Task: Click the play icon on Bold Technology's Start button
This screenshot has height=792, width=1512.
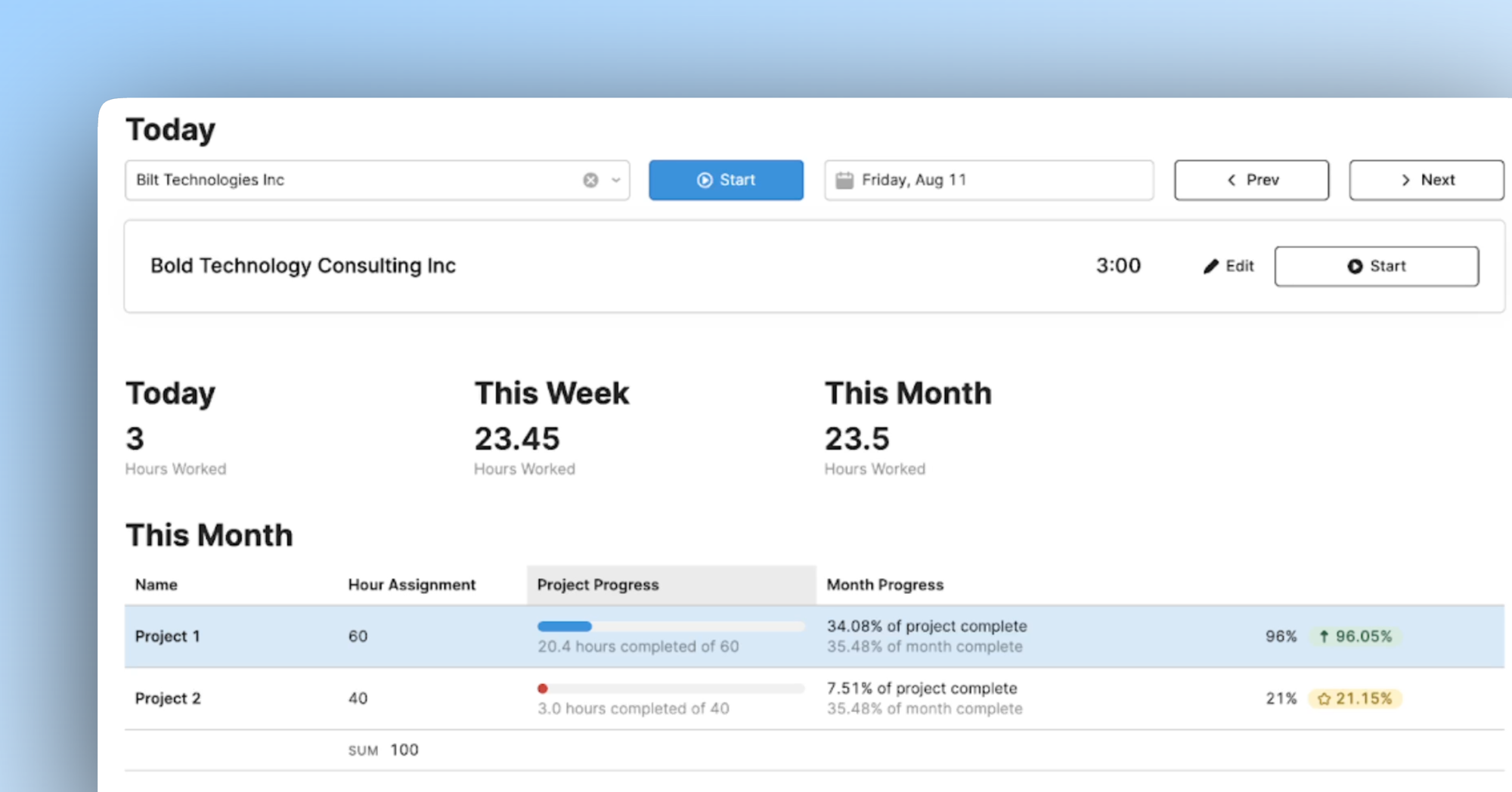Action: click(x=1356, y=266)
